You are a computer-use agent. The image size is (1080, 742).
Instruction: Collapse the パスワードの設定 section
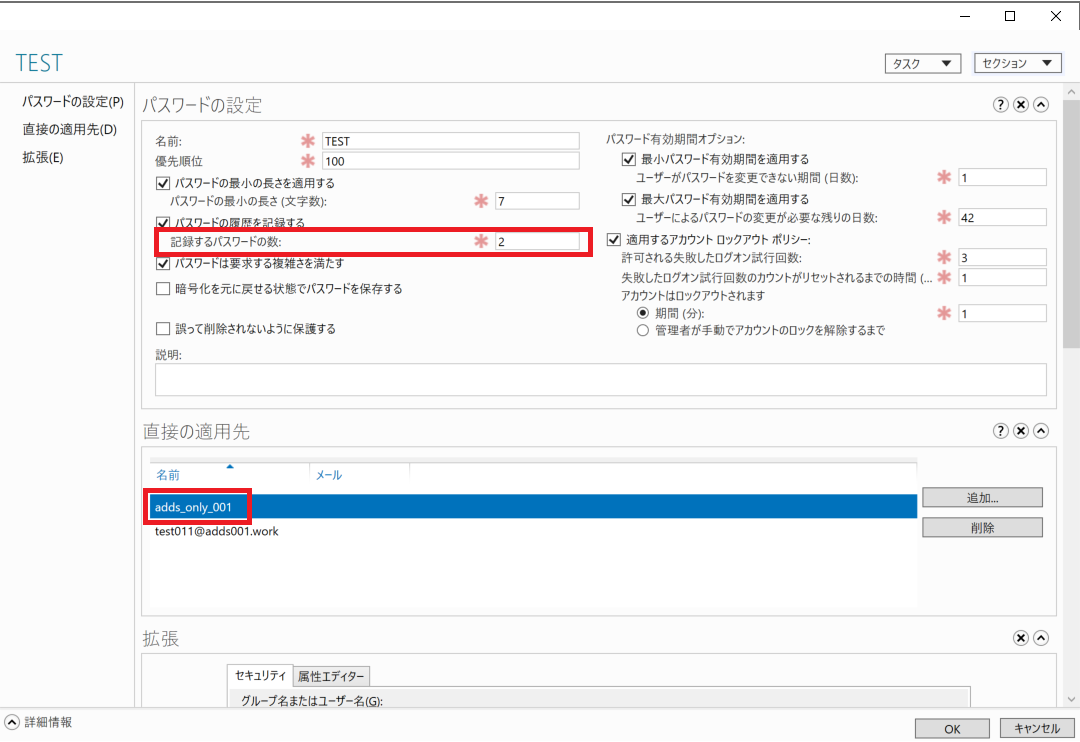coord(1041,105)
